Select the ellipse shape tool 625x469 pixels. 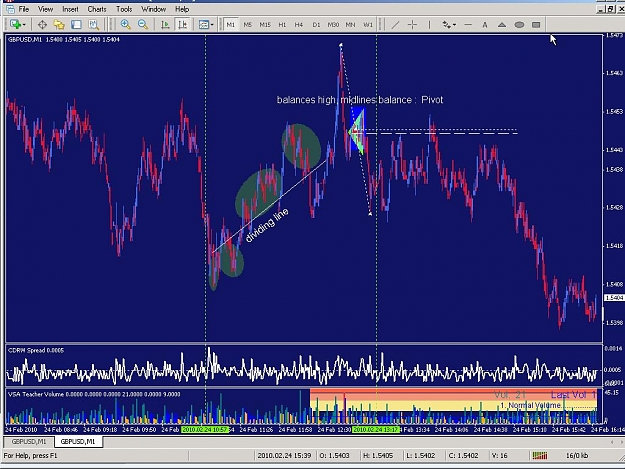click(x=519, y=25)
